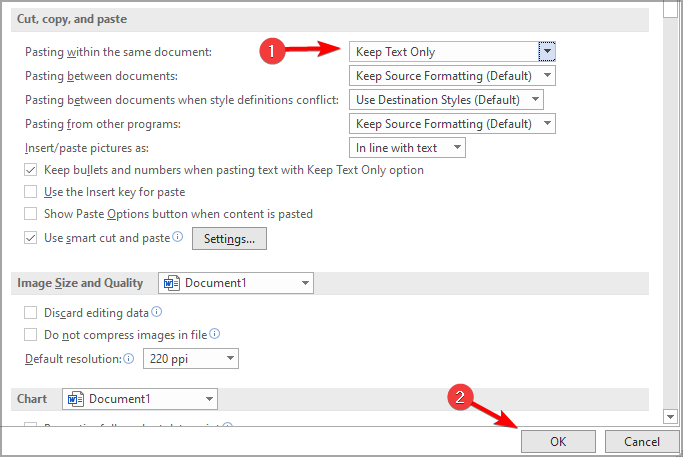
Task: Enable Use the Insert key for paste
Action: 31,192
